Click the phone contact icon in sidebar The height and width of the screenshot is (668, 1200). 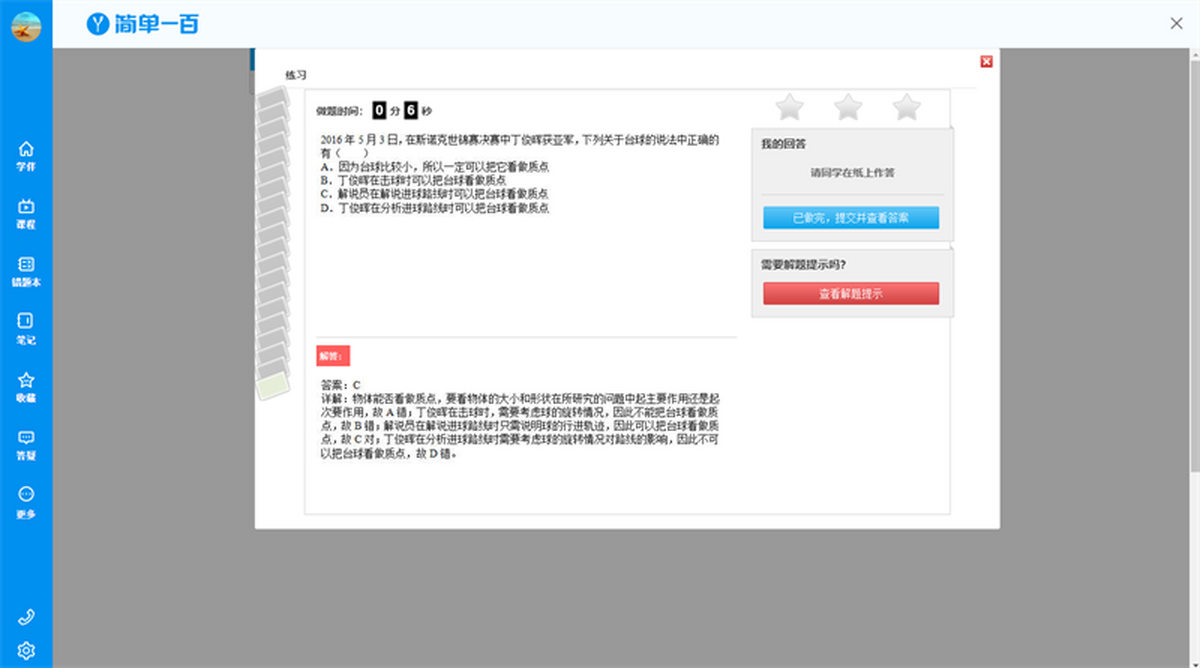coord(26,617)
